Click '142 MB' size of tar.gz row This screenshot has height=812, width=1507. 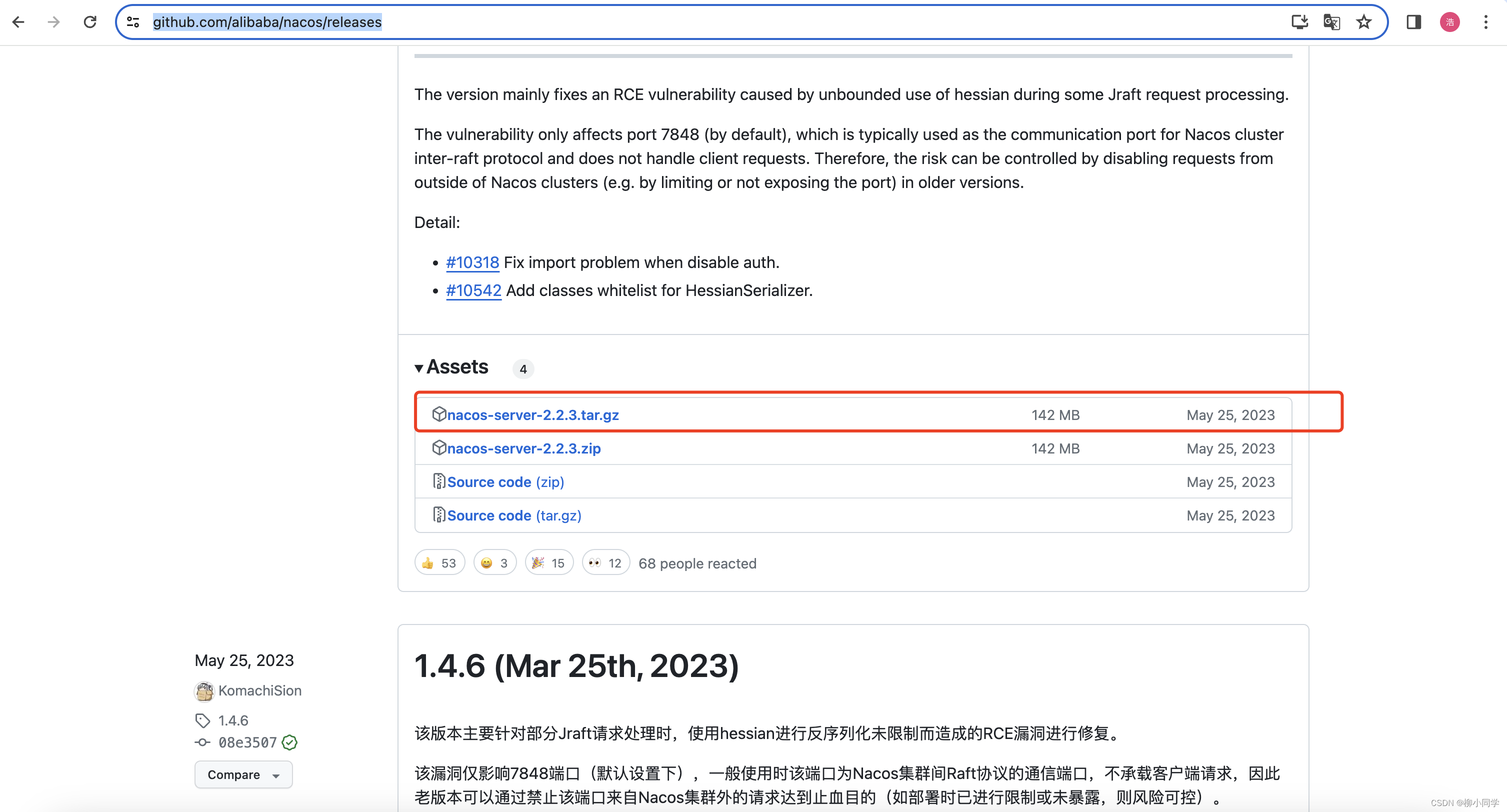coord(1055,415)
